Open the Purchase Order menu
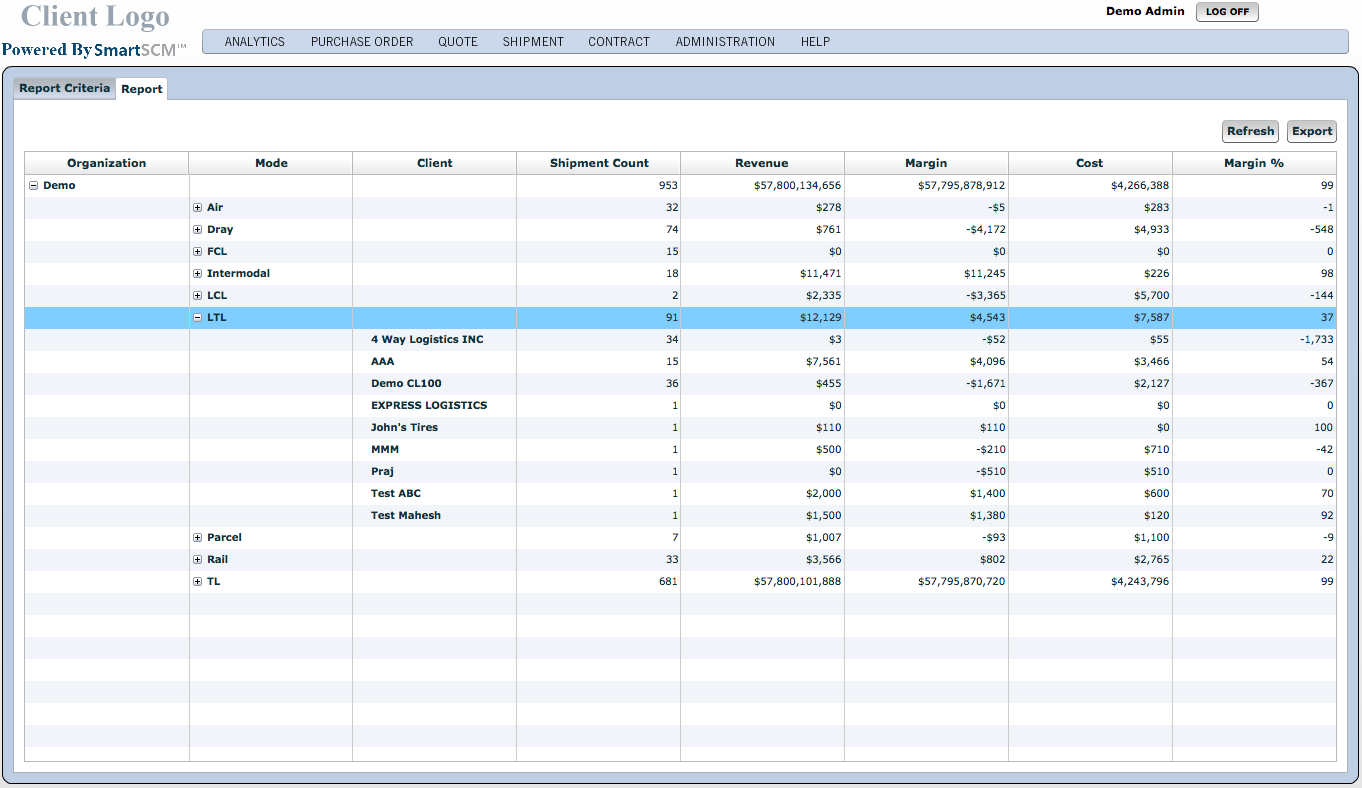Image resolution: width=1362 pixels, height=788 pixels. (x=362, y=42)
